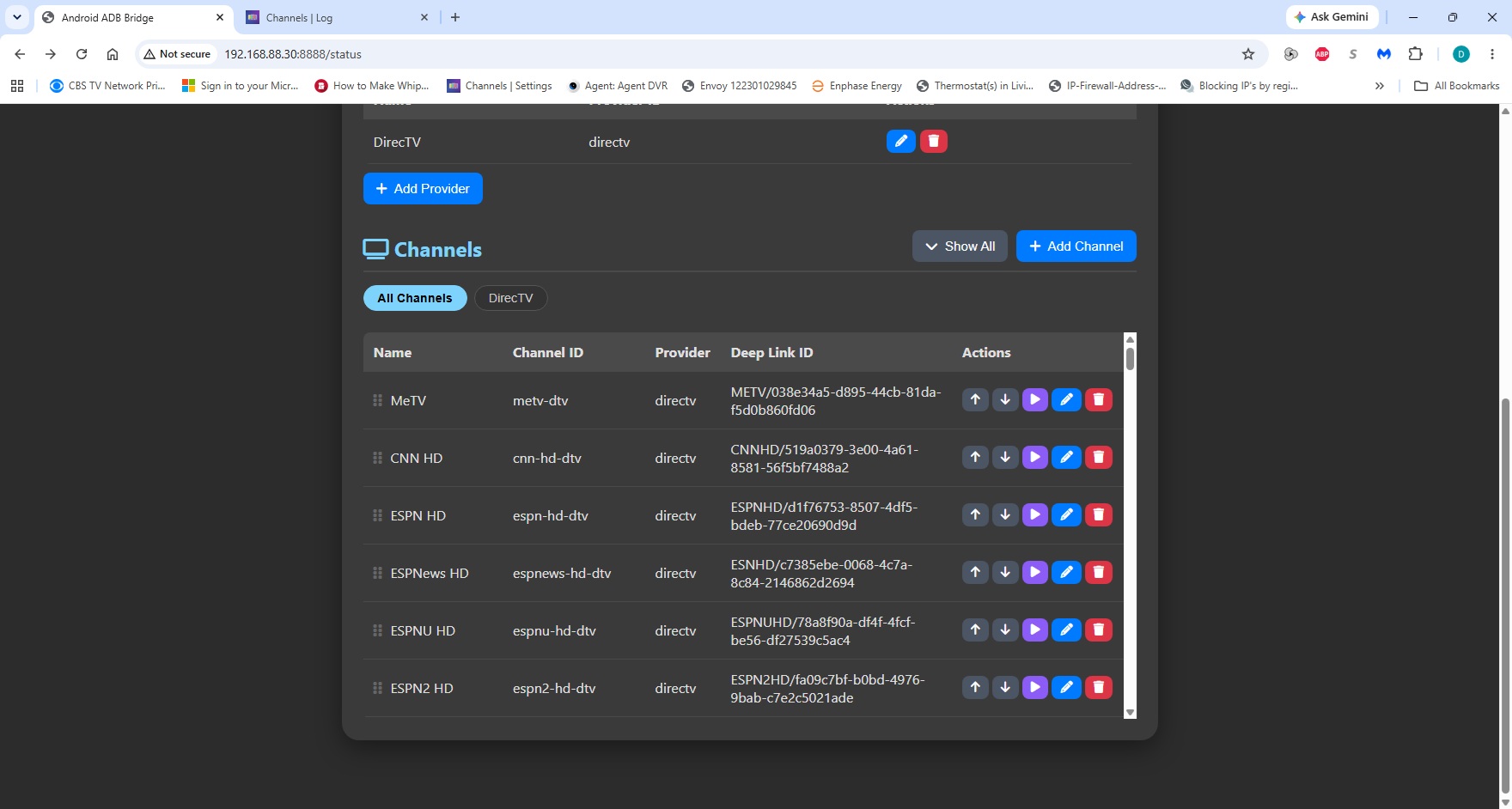Image resolution: width=1512 pixels, height=809 pixels.
Task: Open Chrome apps grid shortcut
Action: [17, 86]
